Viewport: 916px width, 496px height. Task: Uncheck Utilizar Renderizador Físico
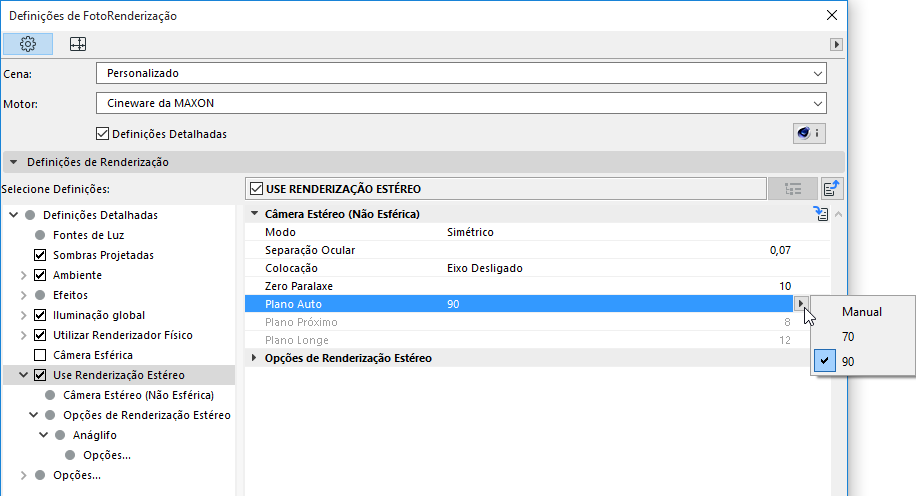[x=40, y=335]
